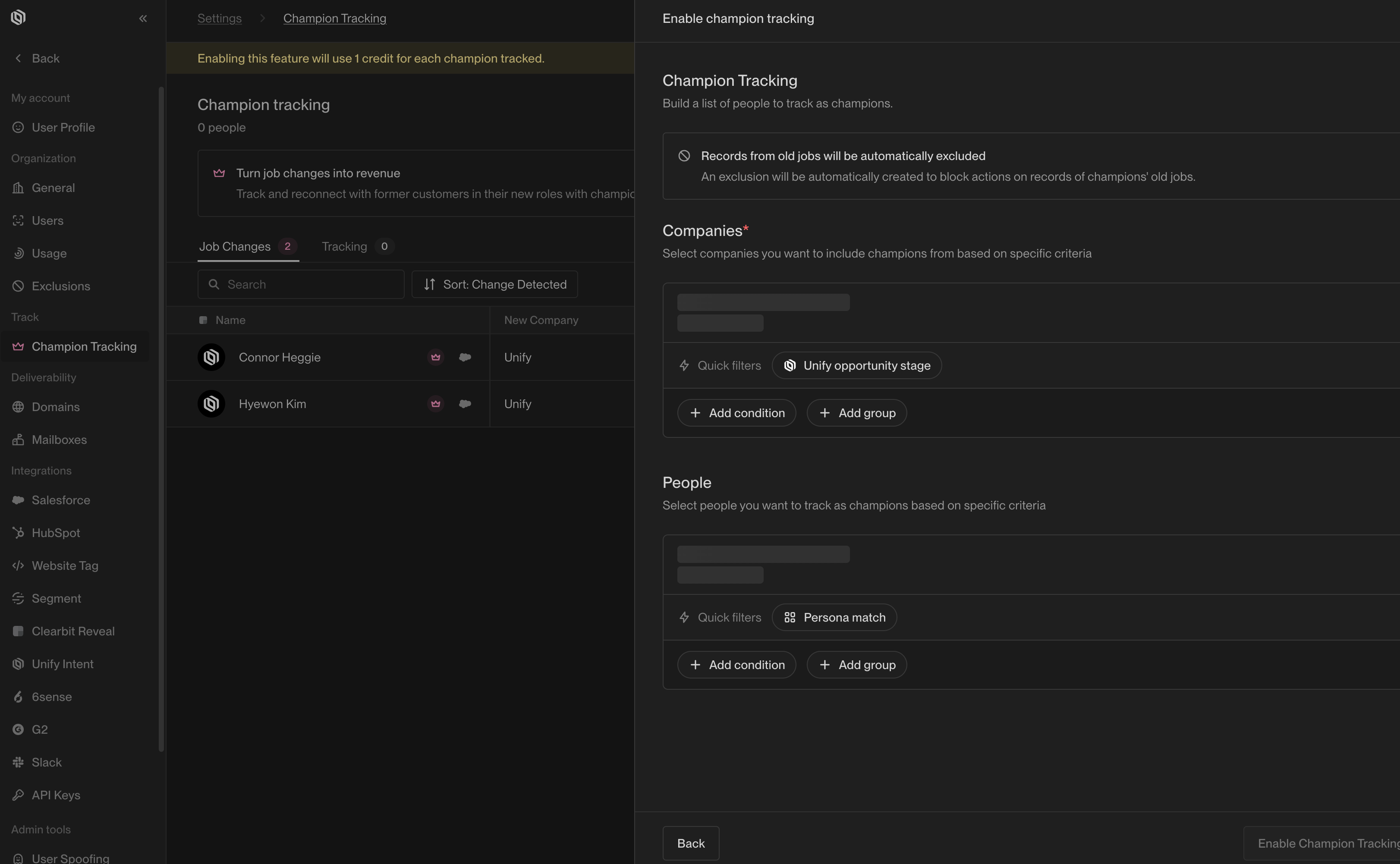Image resolution: width=1400 pixels, height=864 pixels.
Task: Click the New Company column header
Action: (x=541, y=320)
